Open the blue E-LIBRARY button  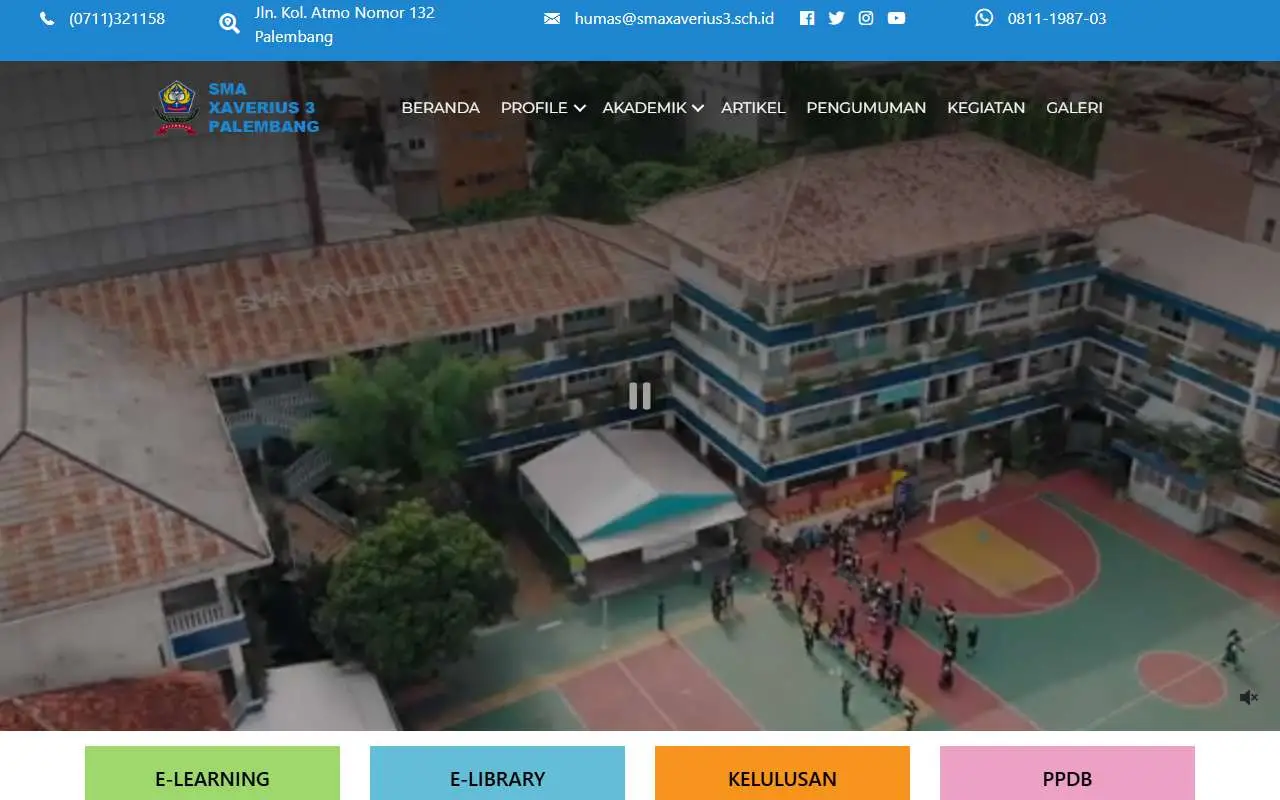(497, 773)
